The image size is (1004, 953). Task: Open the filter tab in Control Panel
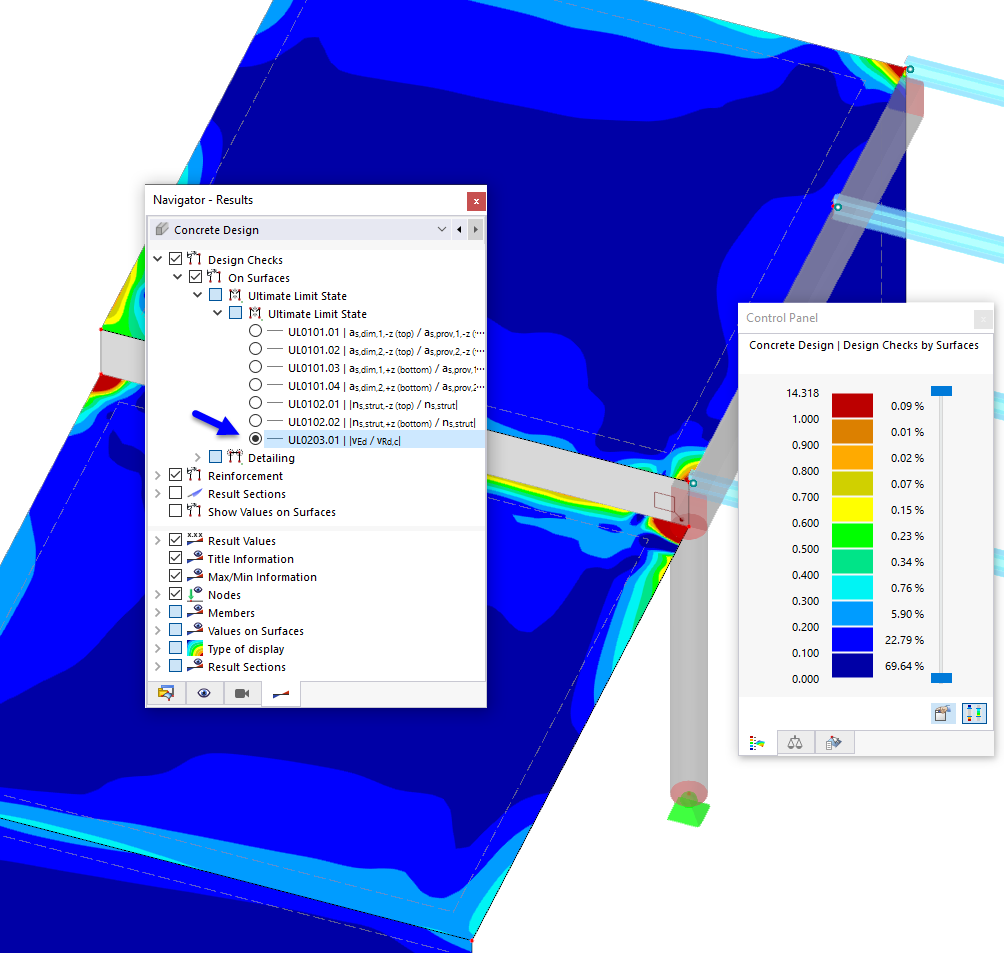834,742
